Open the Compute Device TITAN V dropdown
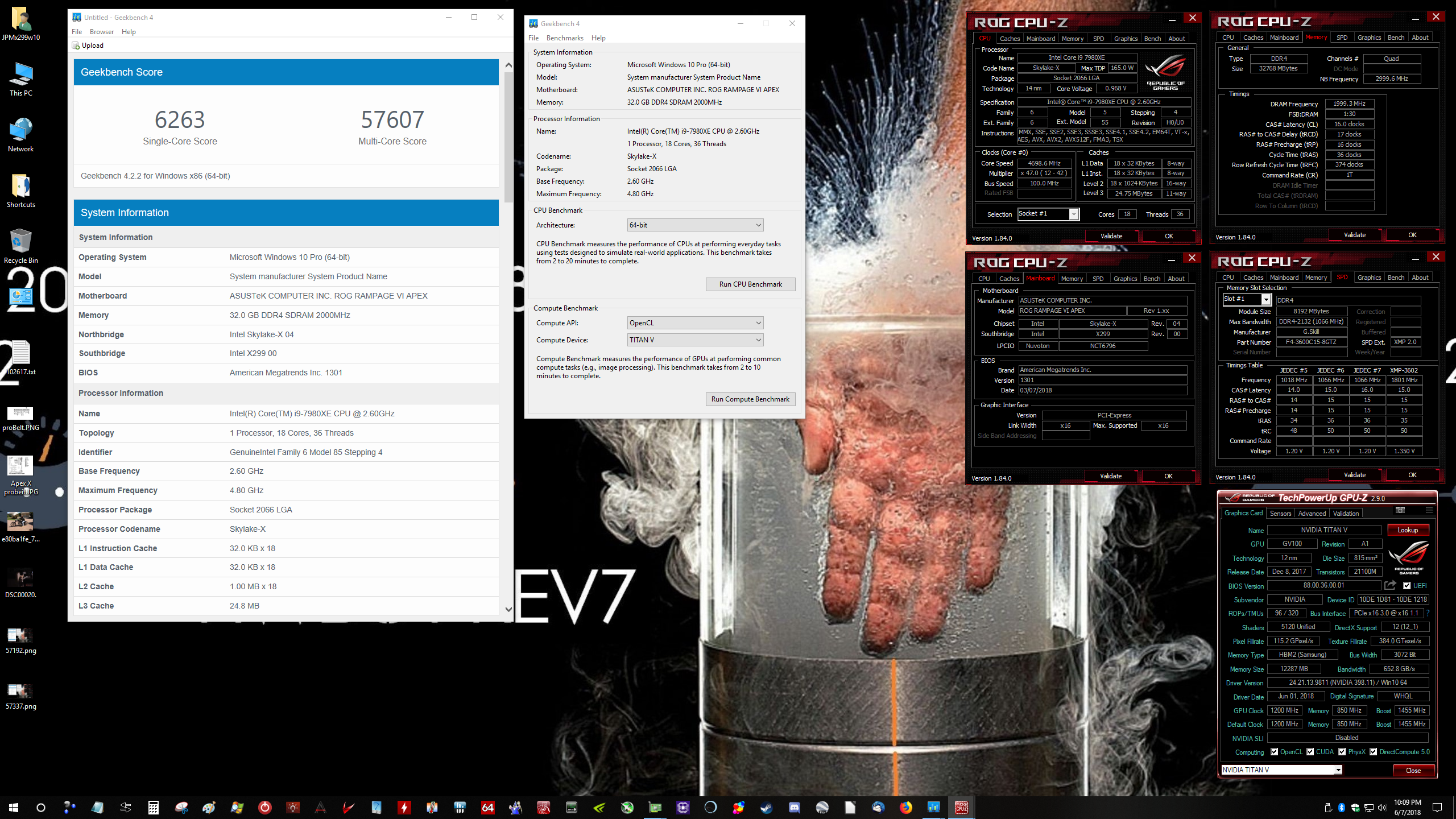 (x=695, y=340)
